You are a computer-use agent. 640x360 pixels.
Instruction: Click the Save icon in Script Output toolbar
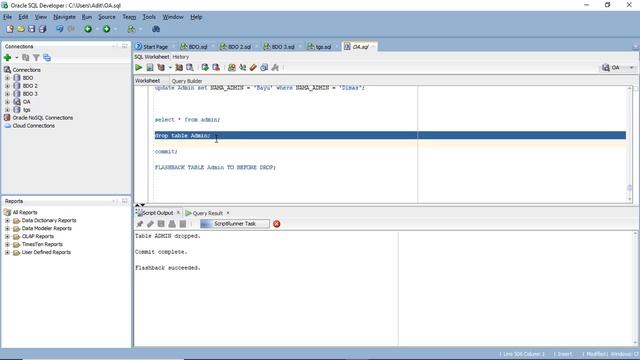click(x=161, y=224)
